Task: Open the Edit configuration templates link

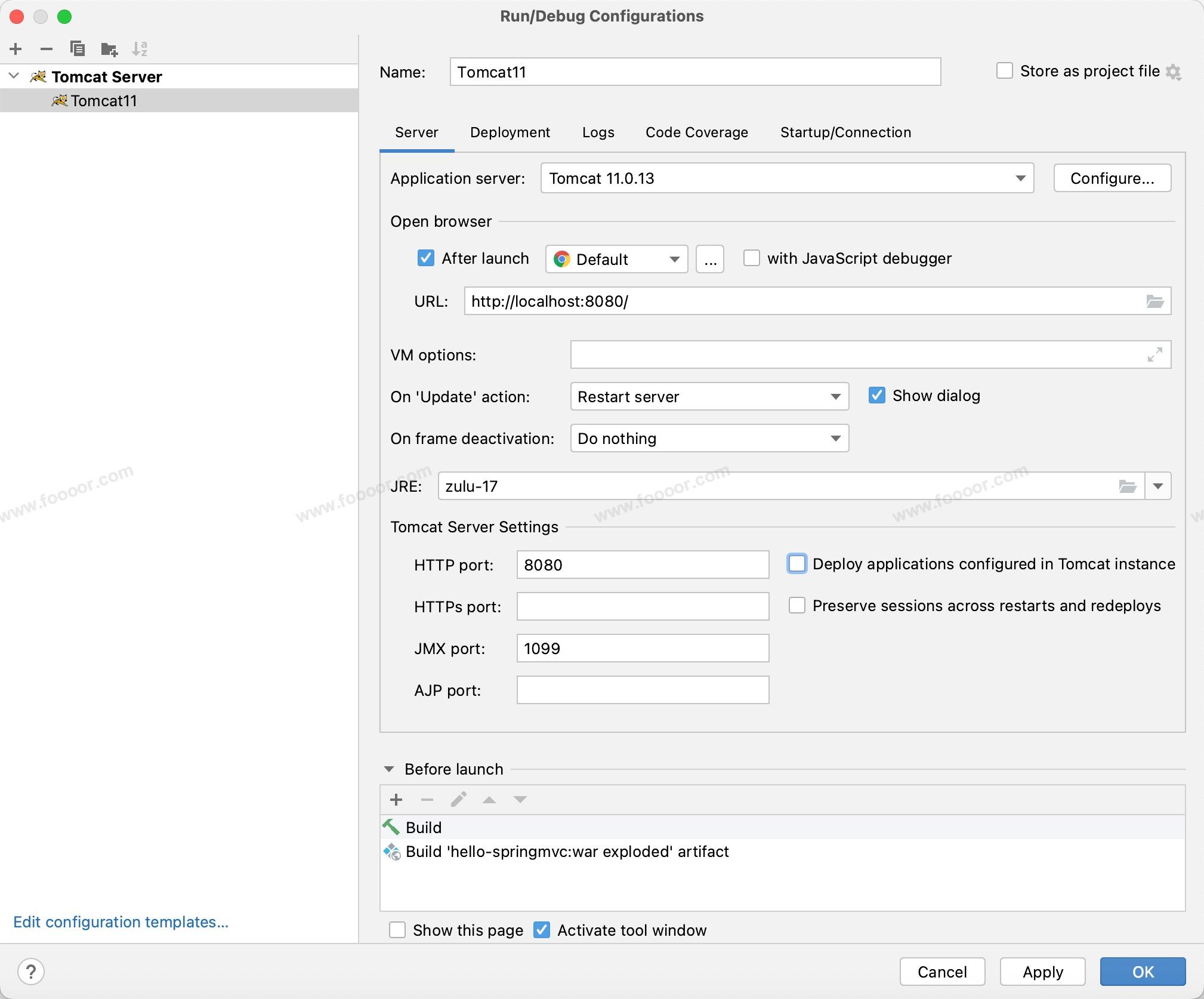Action: pos(121,922)
